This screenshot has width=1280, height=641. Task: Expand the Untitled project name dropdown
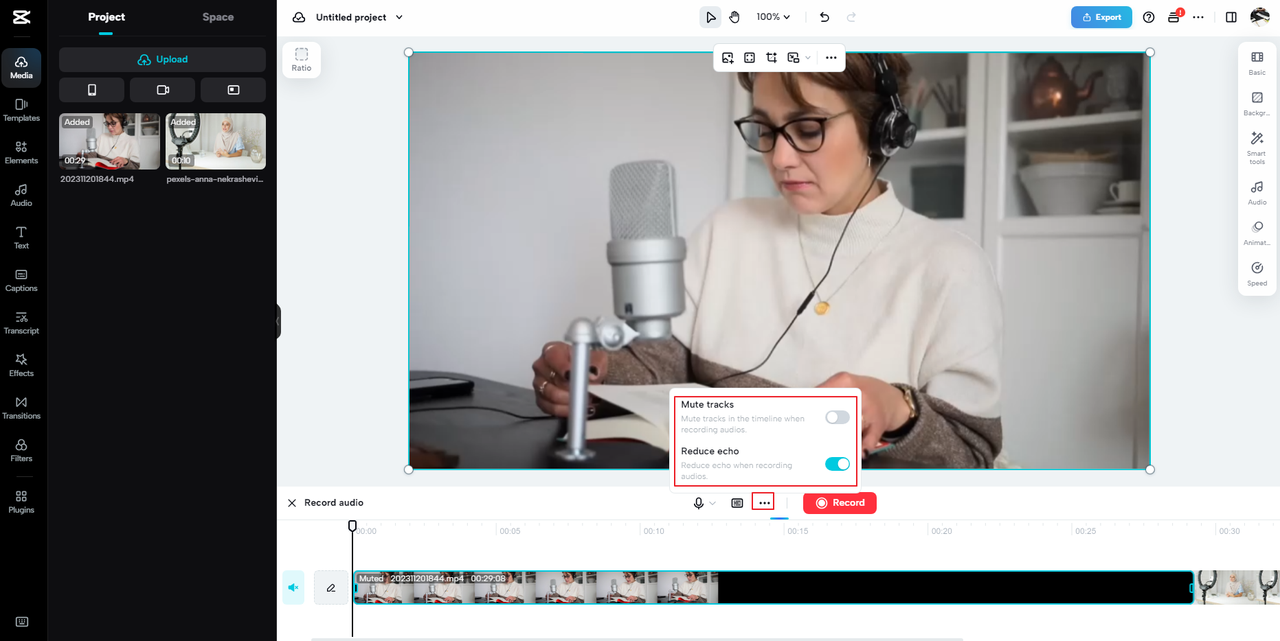tap(400, 17)
